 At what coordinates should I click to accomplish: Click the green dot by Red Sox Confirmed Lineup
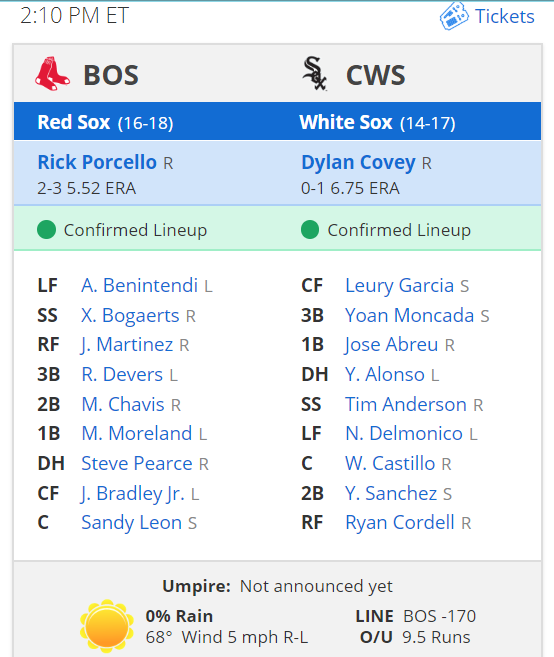coord(47,230)
